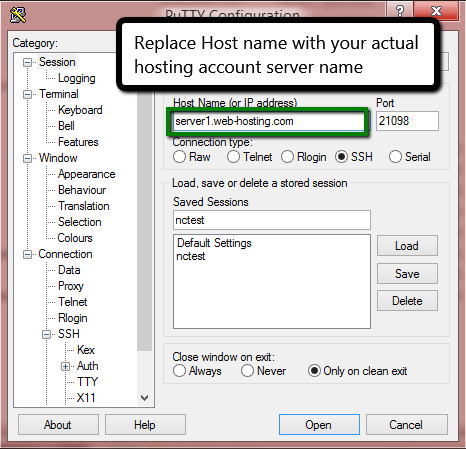Collapse the Connection tree node

pyautogui.click(x=27, y=254)
